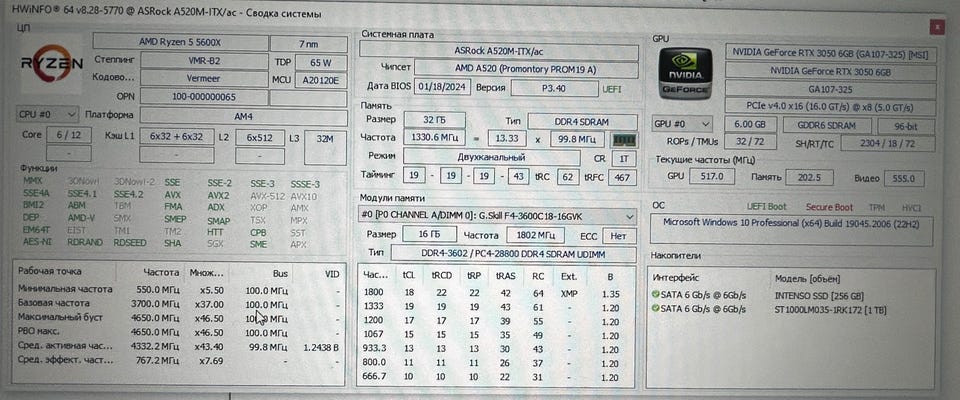Click the AMD Ryzen 5 5600X name field
This screenshot has width=960, height=400.
click(180, 42)
